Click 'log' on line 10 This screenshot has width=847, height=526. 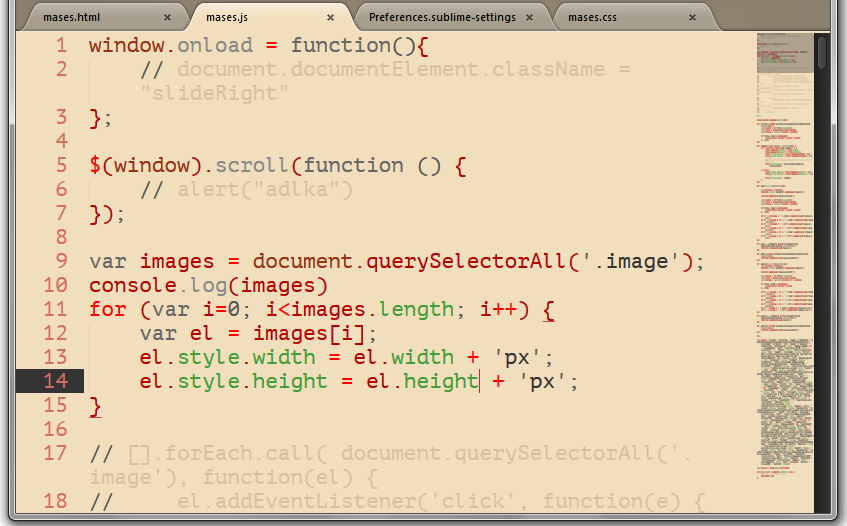(x=209, y=286)
